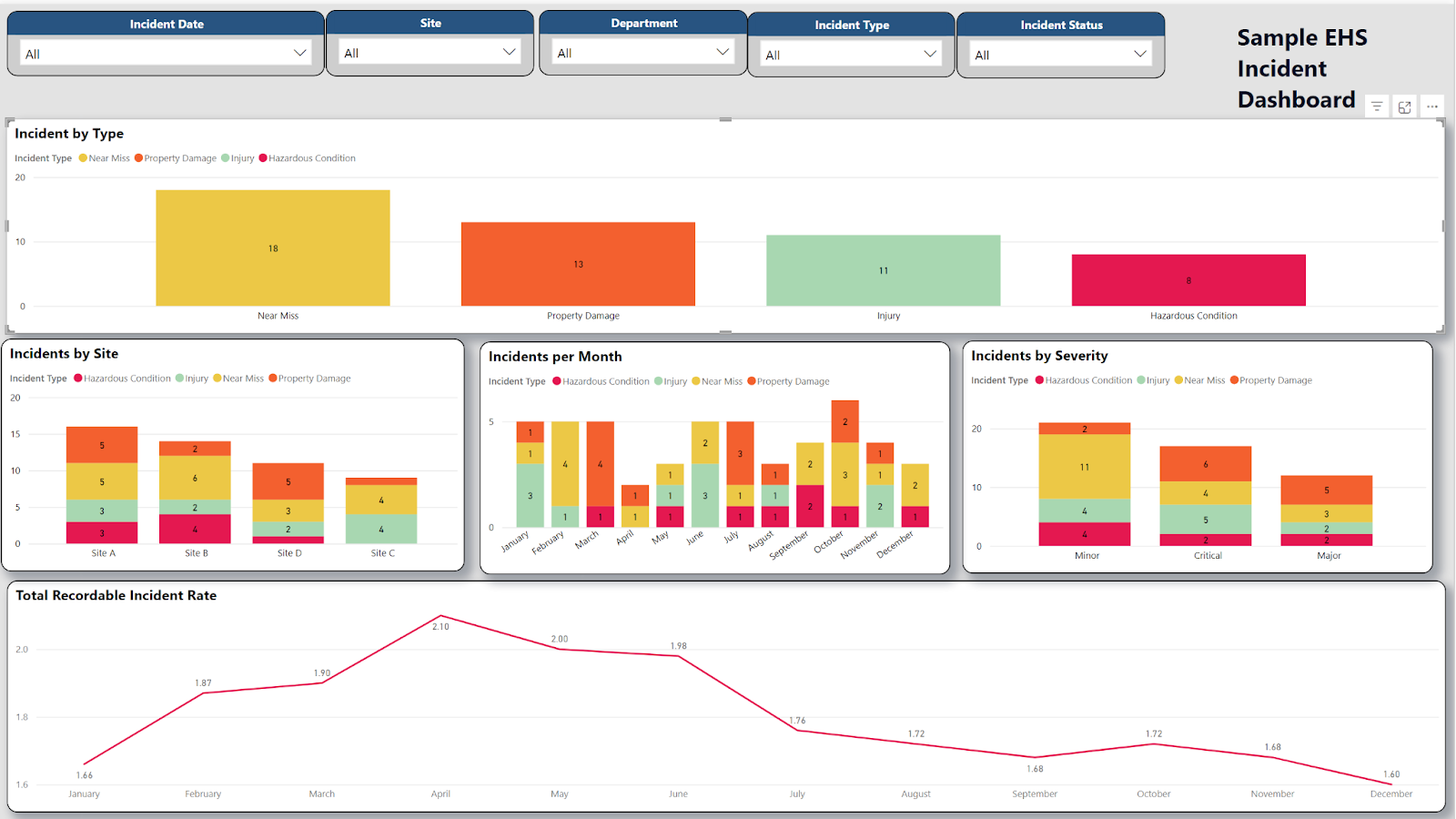Open the Incident Date slicer dropdown

pos(300,53)
